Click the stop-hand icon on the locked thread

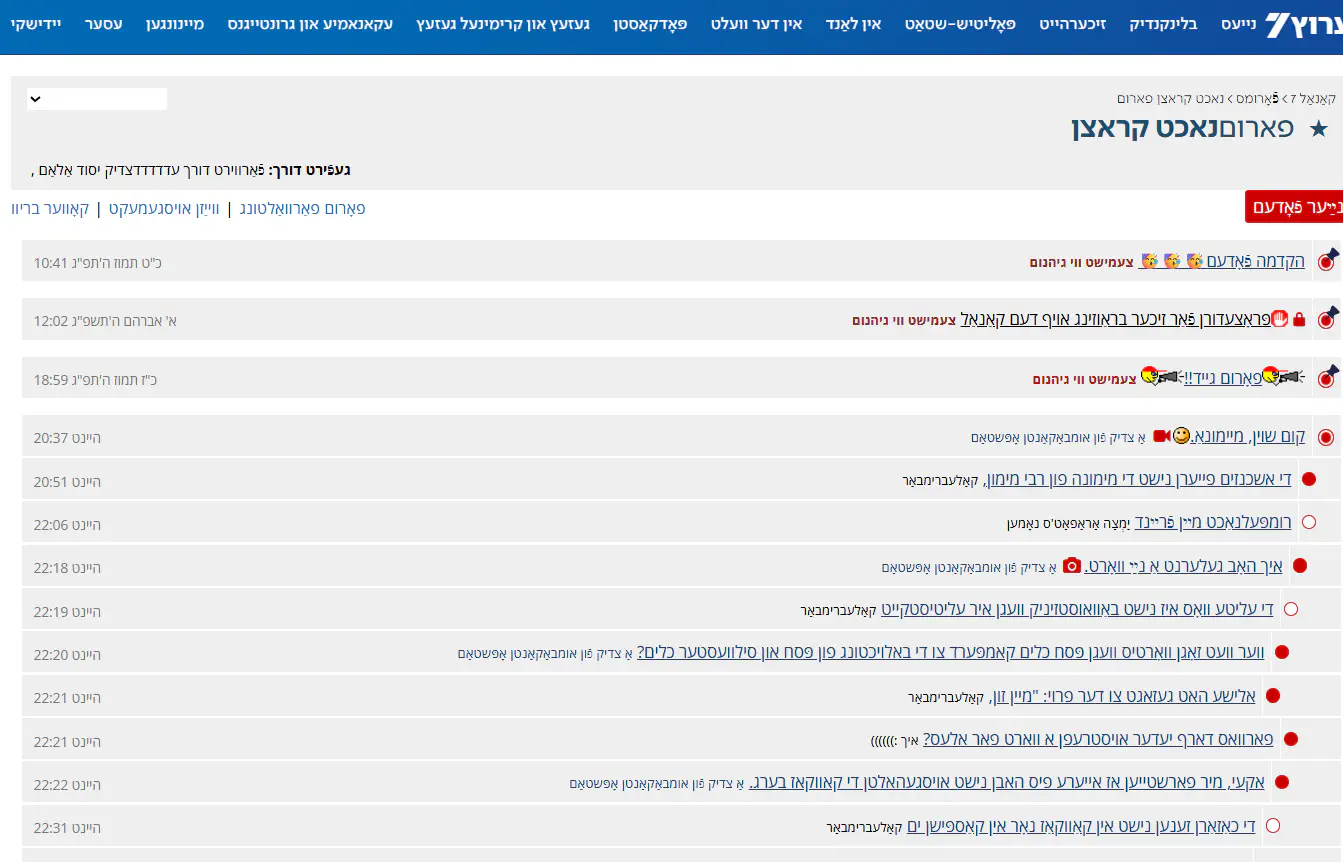(x=1279, y=320)
